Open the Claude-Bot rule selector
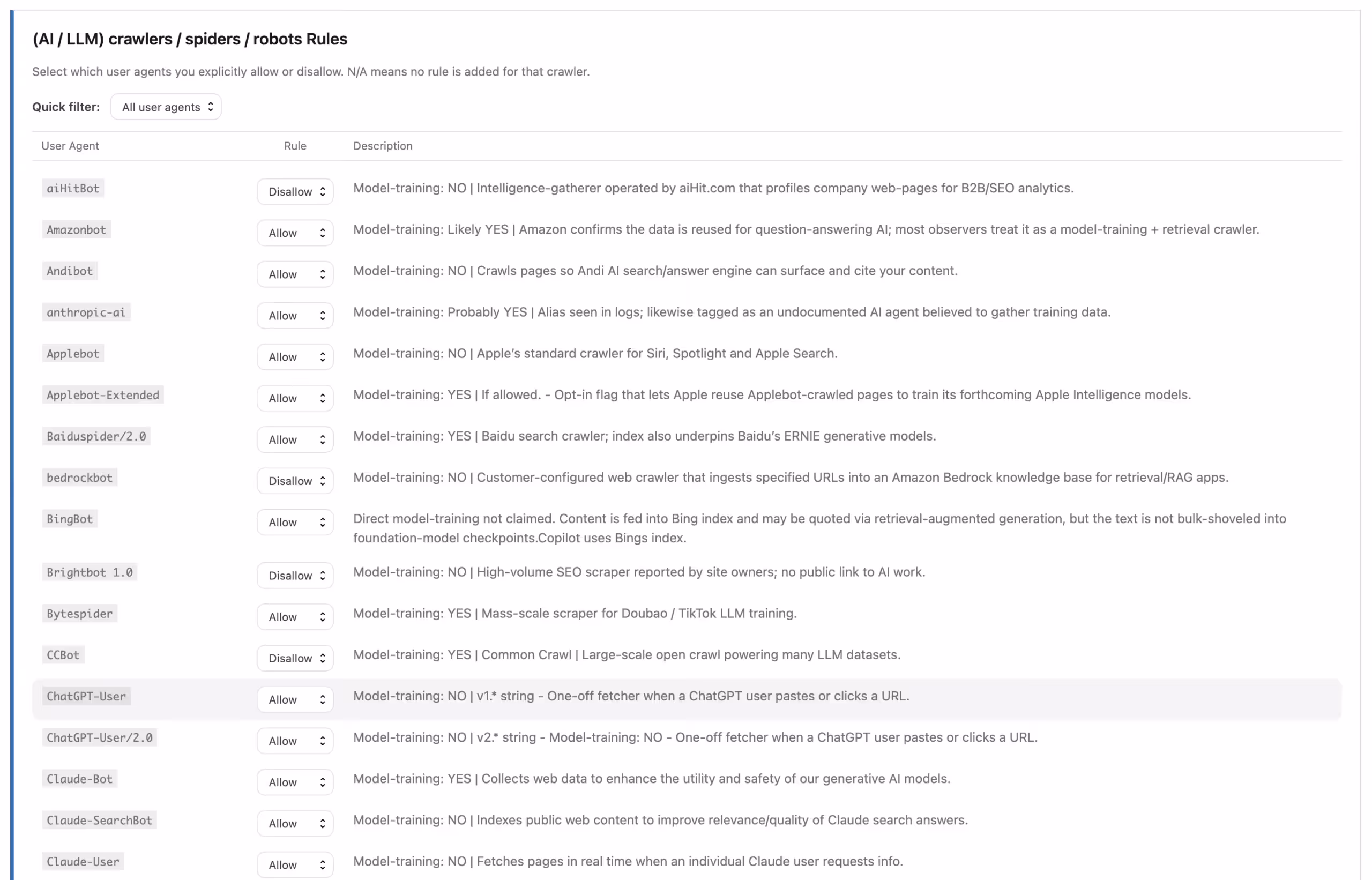Image resolution: width=1372 pixels, height=880 pixels. tap(295, 782)
